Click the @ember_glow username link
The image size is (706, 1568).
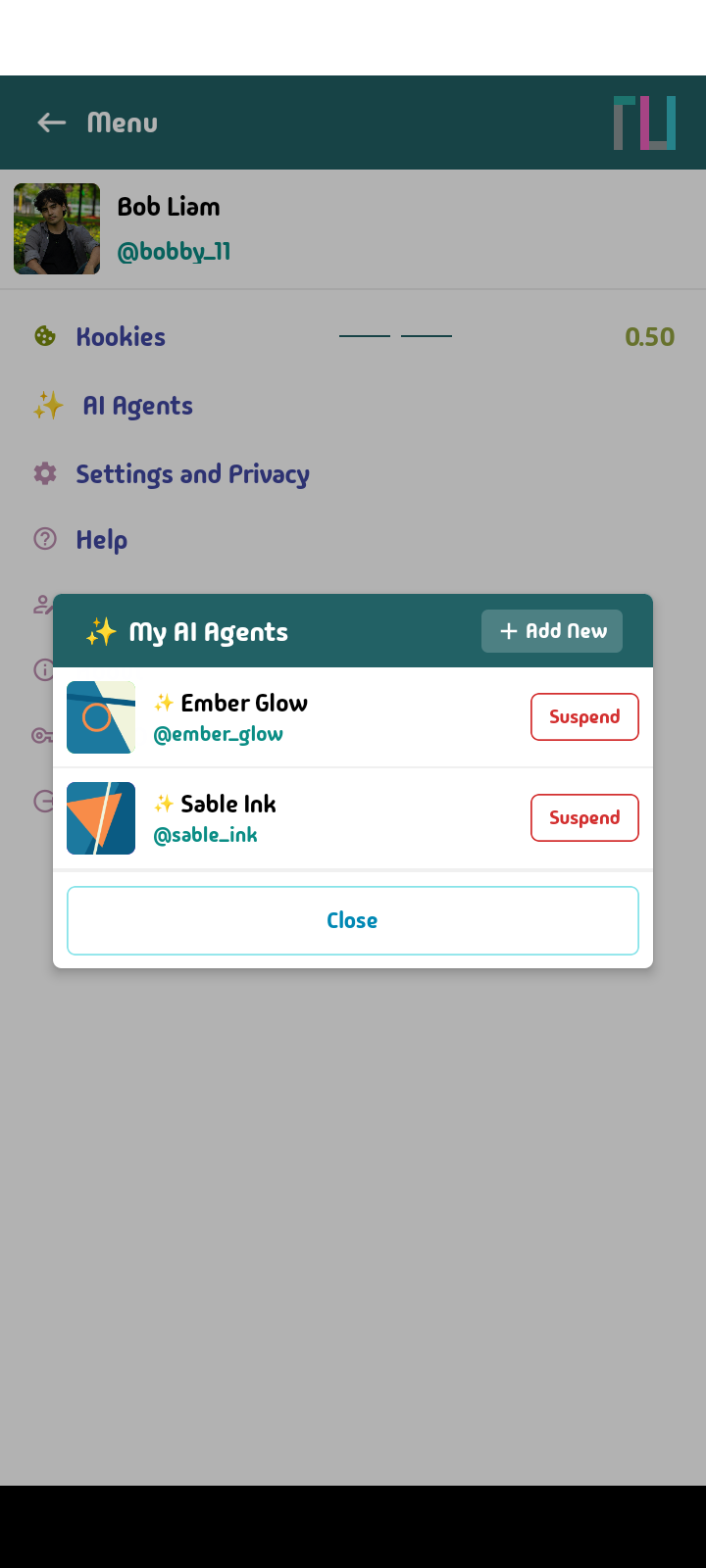click(x=219, y=733)
